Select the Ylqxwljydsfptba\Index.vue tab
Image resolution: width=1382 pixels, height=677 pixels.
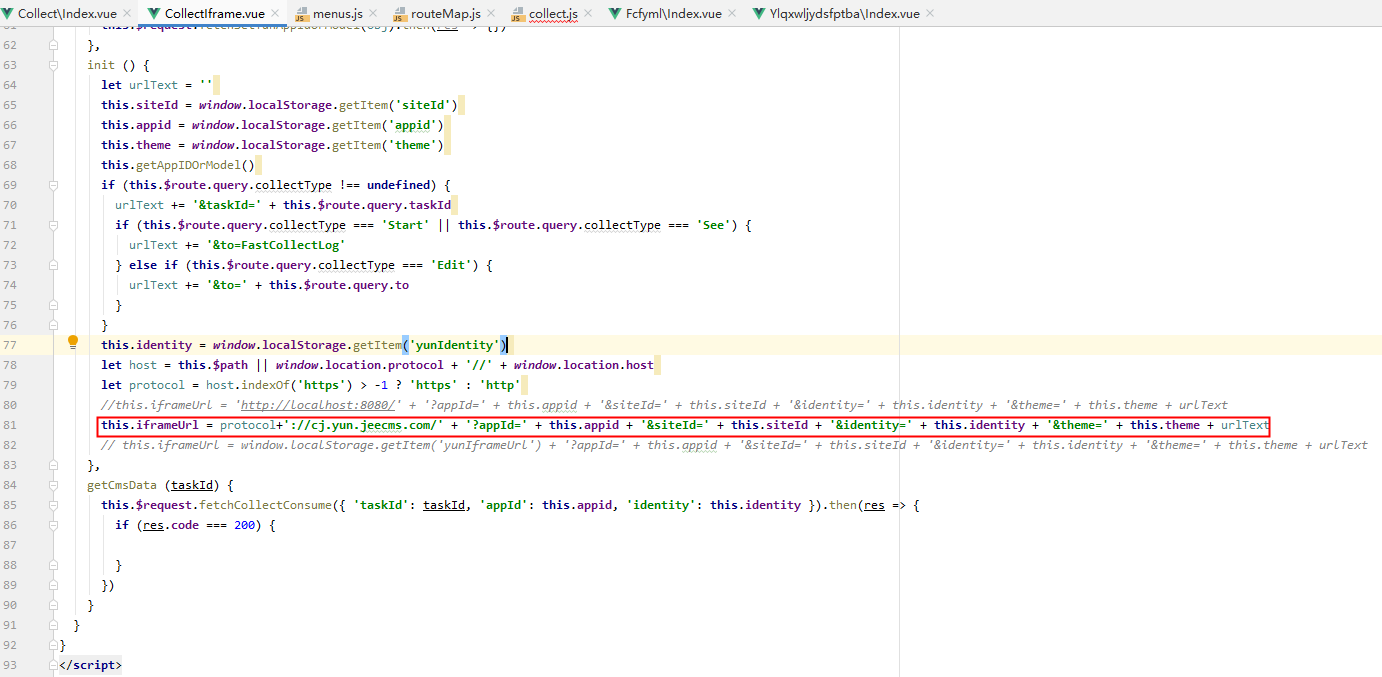[x=844, y=14]
